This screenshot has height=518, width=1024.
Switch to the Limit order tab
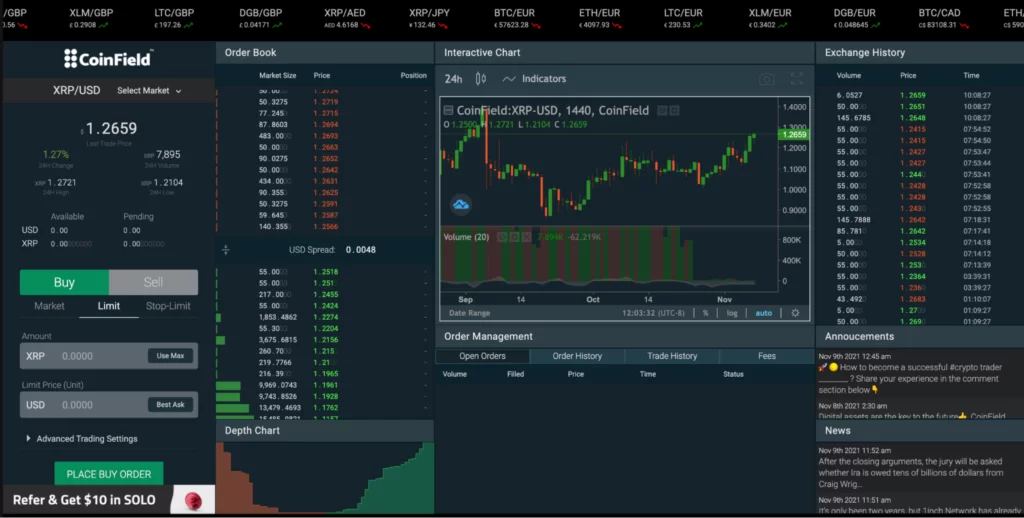108,306
